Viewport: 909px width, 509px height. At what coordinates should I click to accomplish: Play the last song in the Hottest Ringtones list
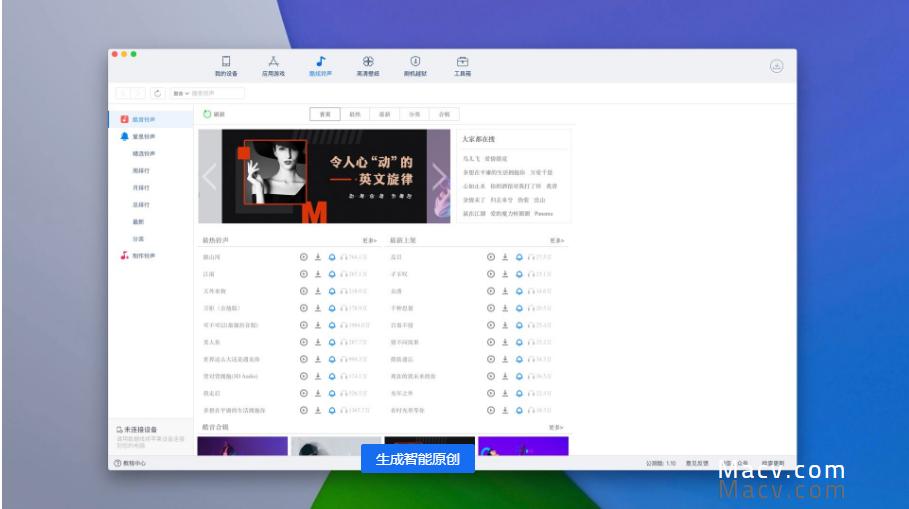304,410
